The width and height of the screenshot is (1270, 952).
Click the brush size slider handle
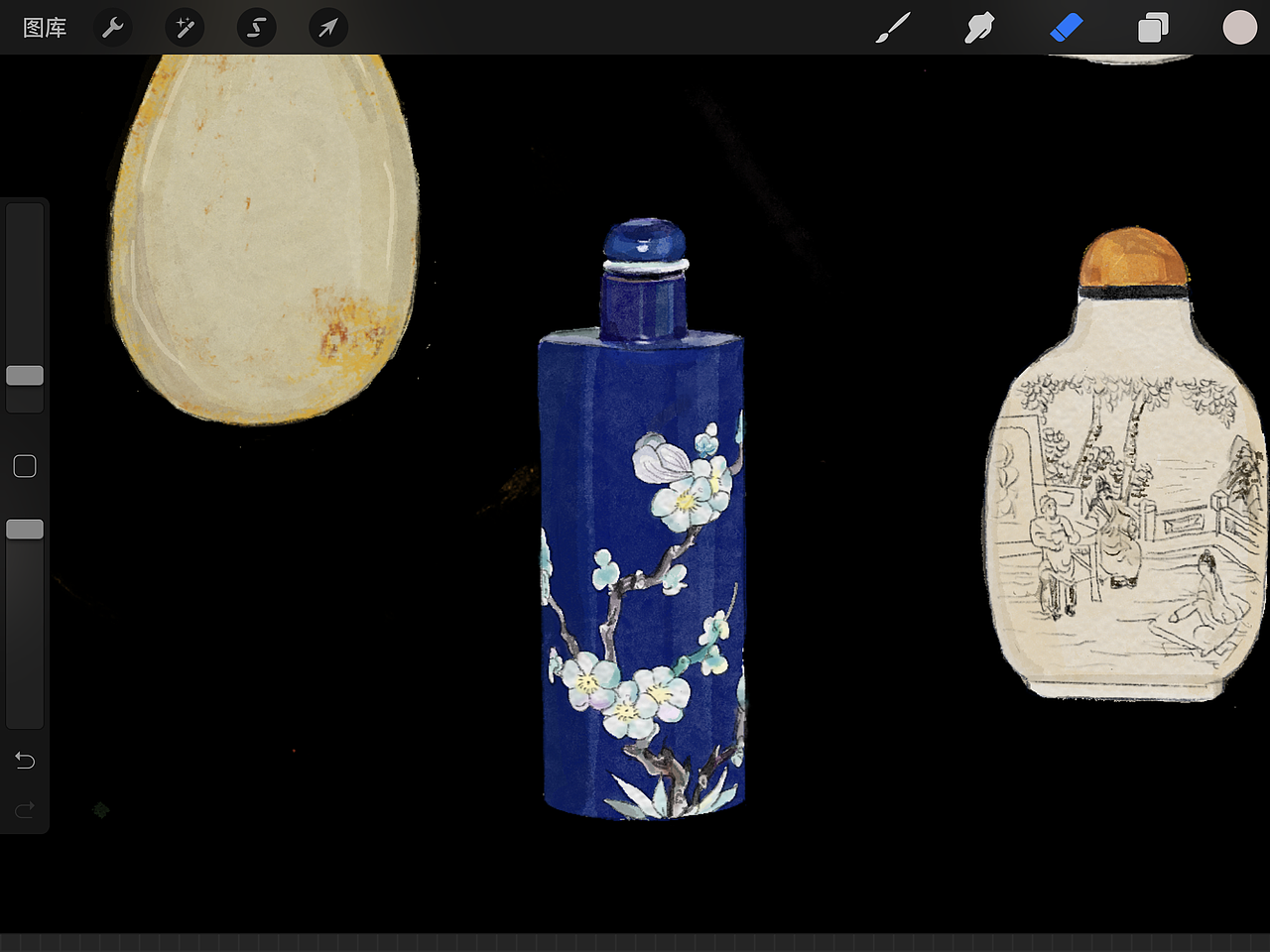pyautogui.click(x=25, y=375)
